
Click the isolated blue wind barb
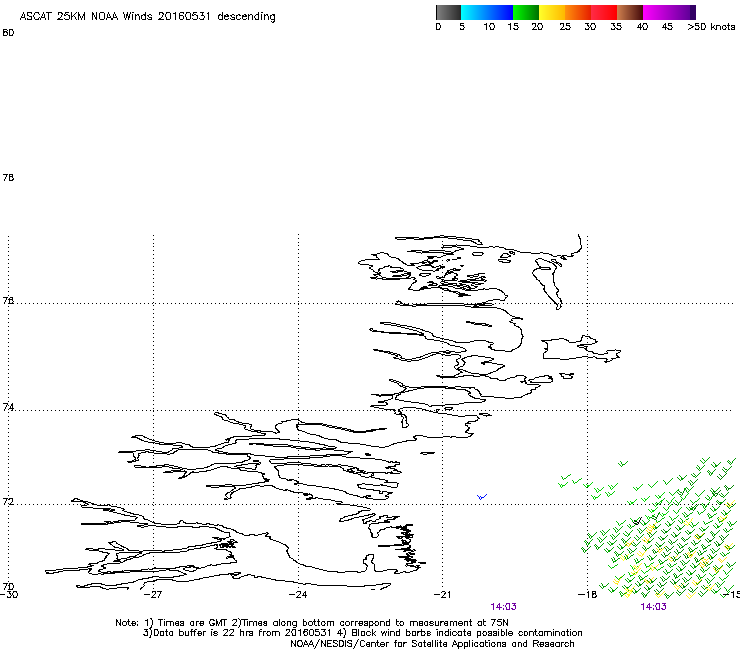pos(482,497)
